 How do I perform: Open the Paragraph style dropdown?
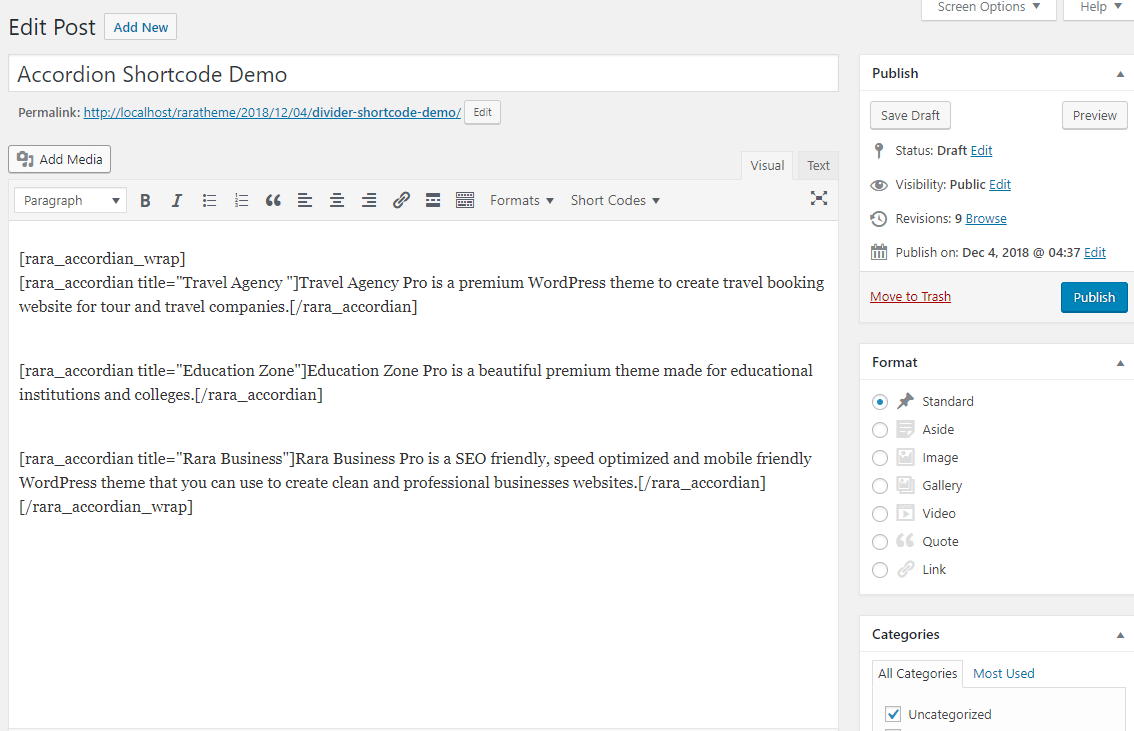coord(70,200)
